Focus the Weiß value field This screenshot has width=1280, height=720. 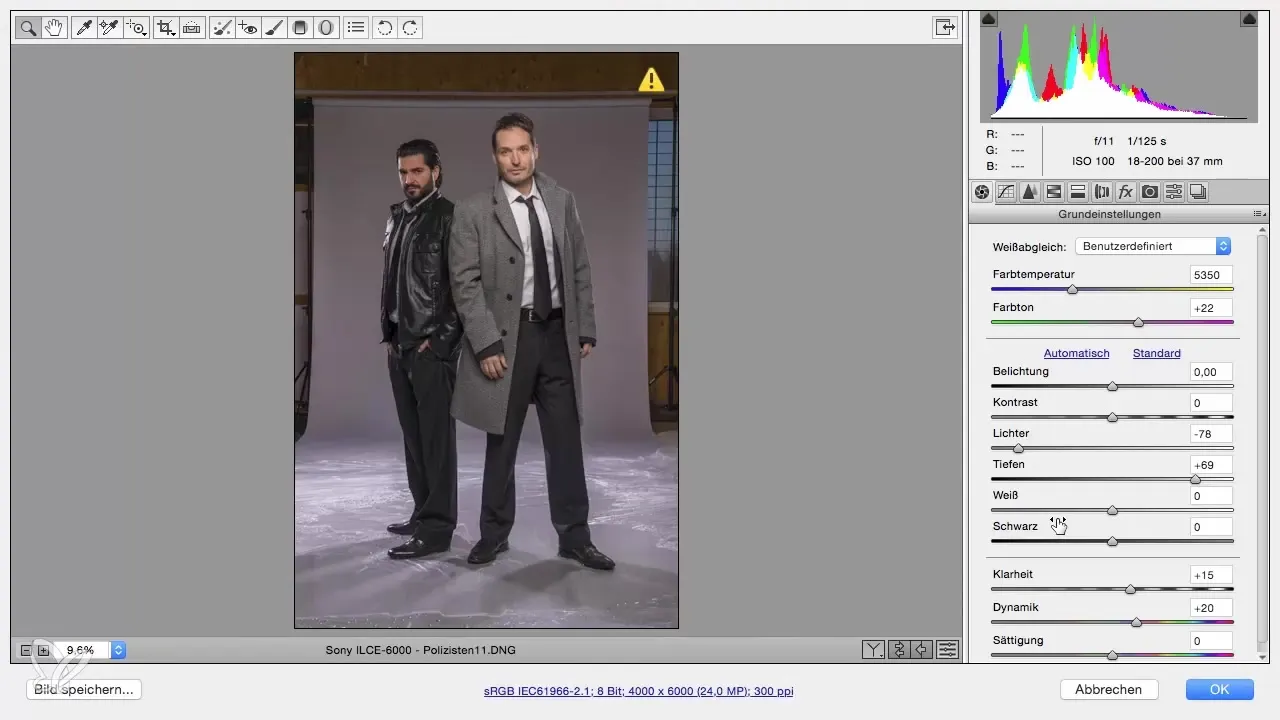(1212, 496)
